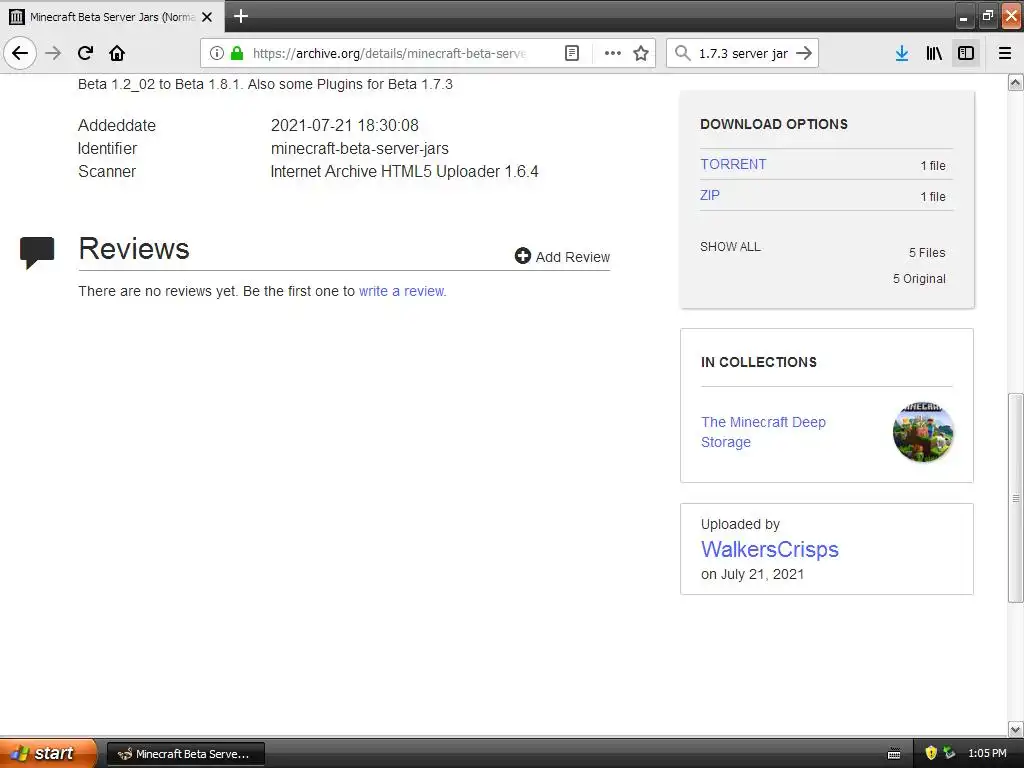This screenshot has width=1024, height=768.
Task: Select the Minecraft Beta Server Jars tab
Action: (112, 16)
